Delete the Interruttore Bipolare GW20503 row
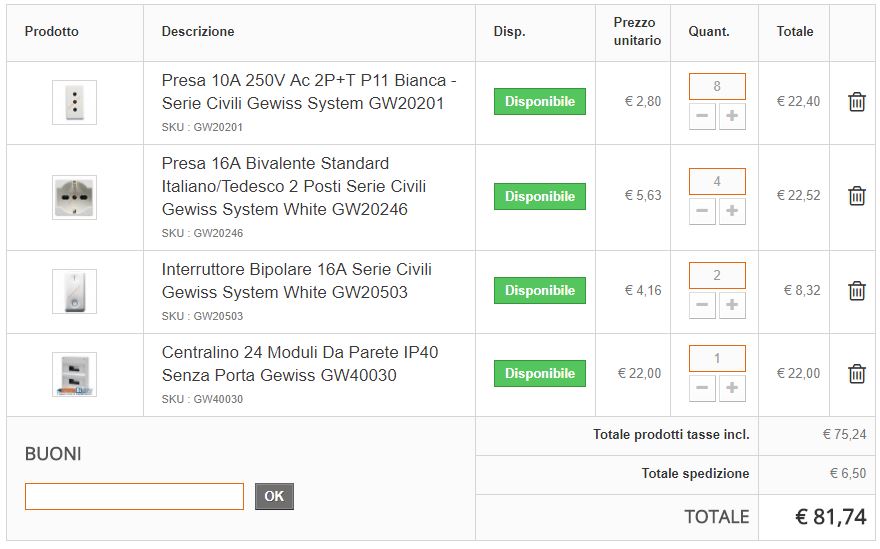Viewport: 880px width, 549px height. [x=856, y=291]
